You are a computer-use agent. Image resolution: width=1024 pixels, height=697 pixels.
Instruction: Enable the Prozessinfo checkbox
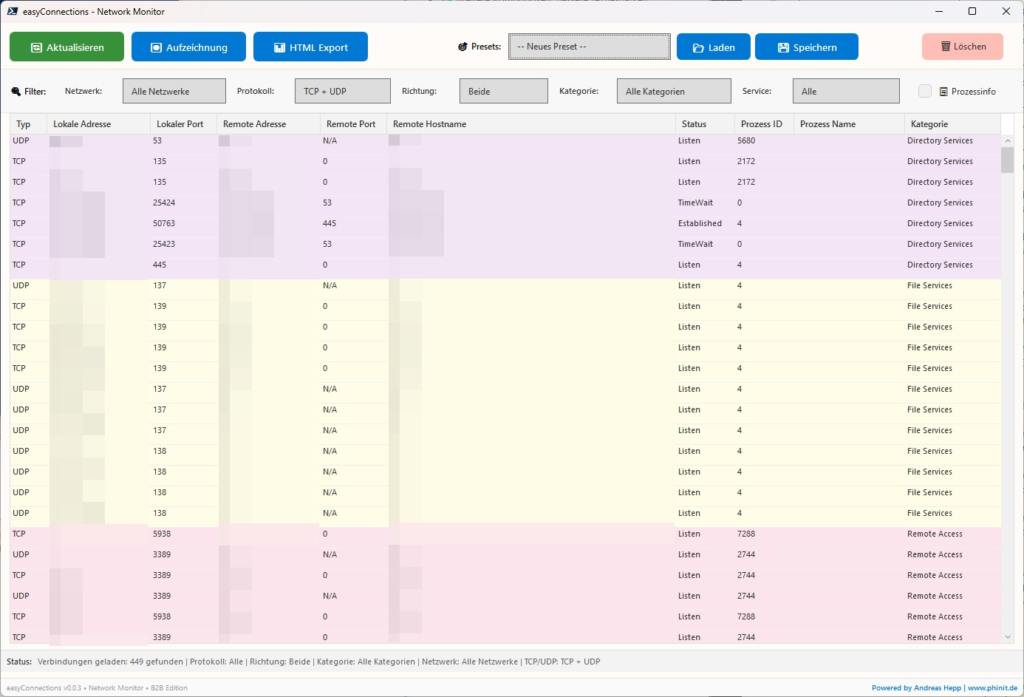tap(925, 91)
